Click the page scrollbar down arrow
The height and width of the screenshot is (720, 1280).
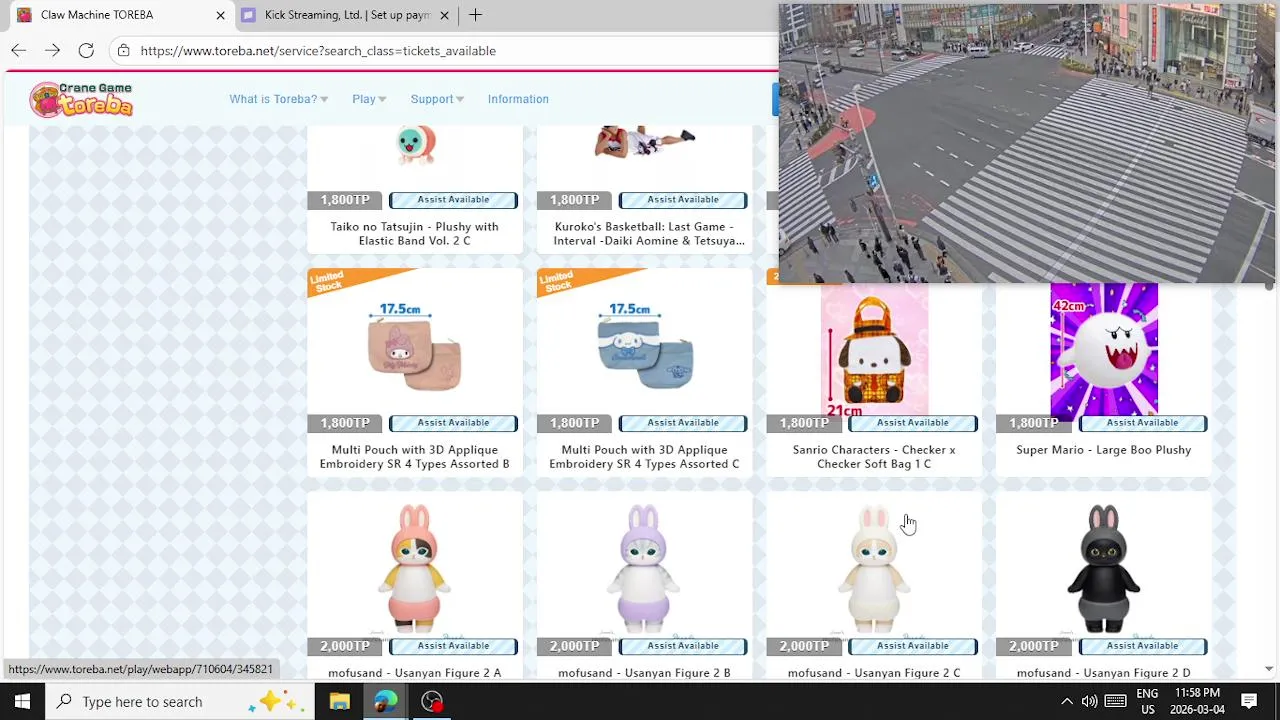1269,669
